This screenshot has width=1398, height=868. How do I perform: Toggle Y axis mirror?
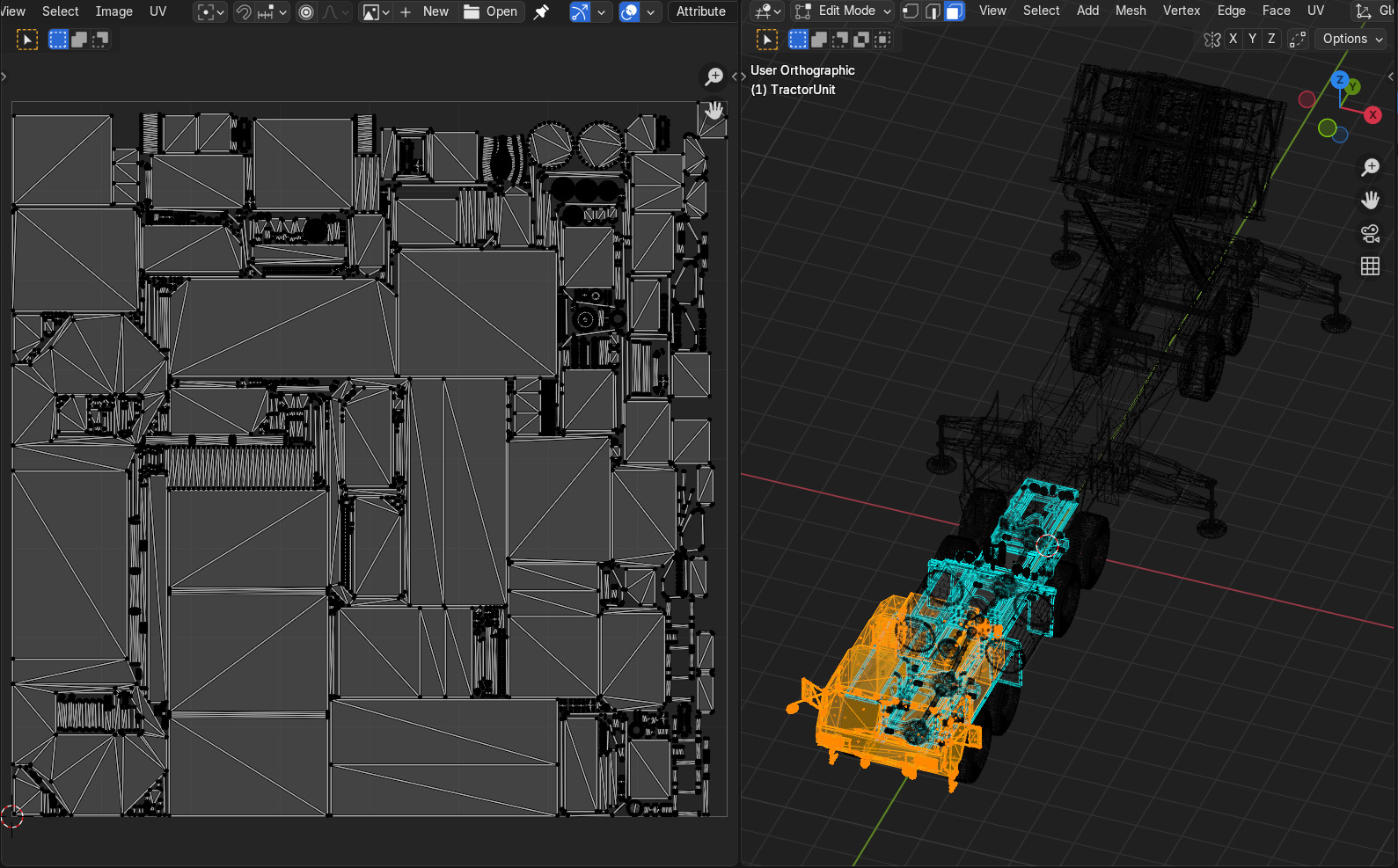point(1253,39)
